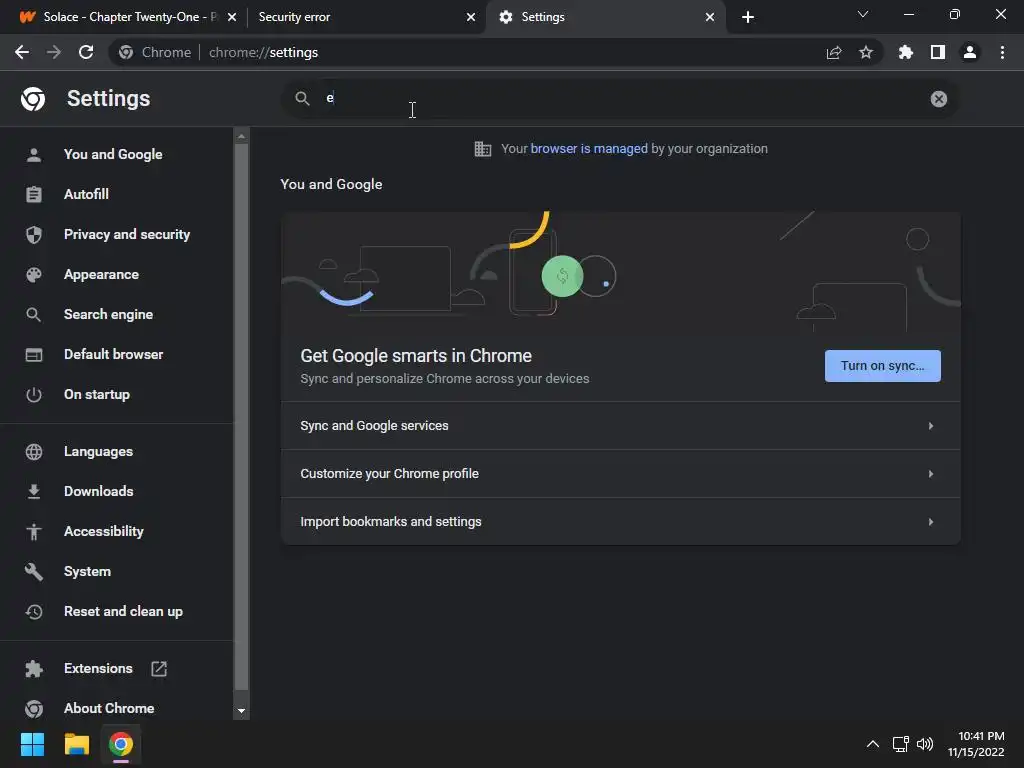
Task: Open a new tab with plus button
Action: [748, 17]
